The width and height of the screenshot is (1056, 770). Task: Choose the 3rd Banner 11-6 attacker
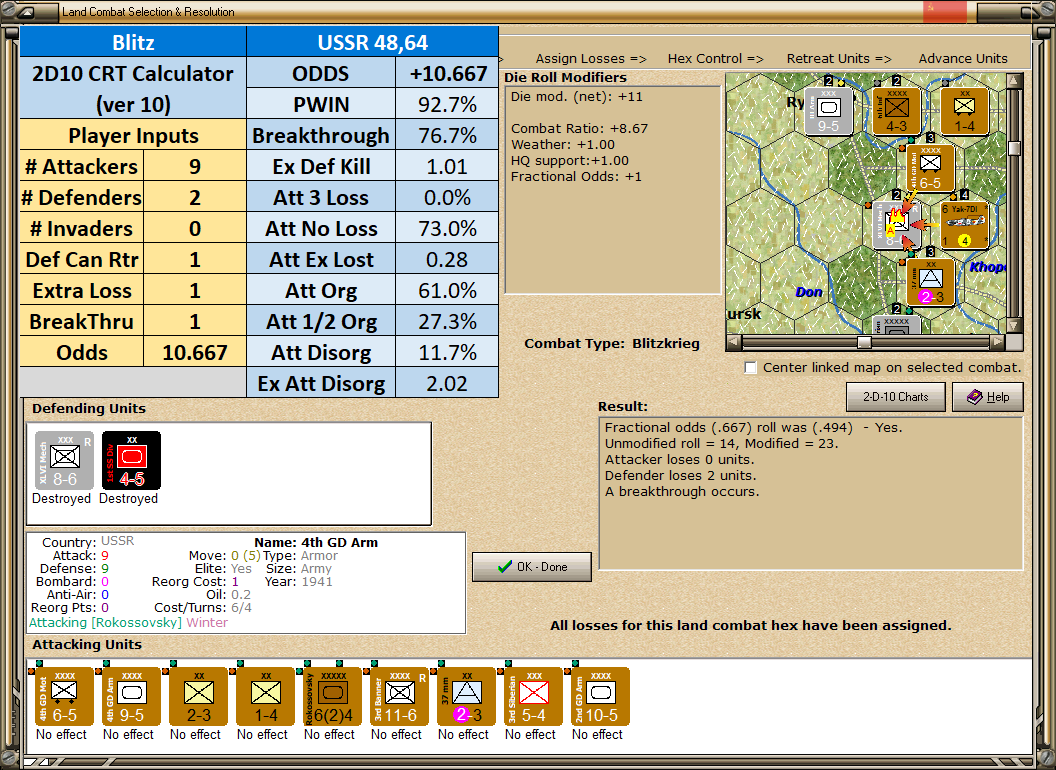click(x=399, y=696)
